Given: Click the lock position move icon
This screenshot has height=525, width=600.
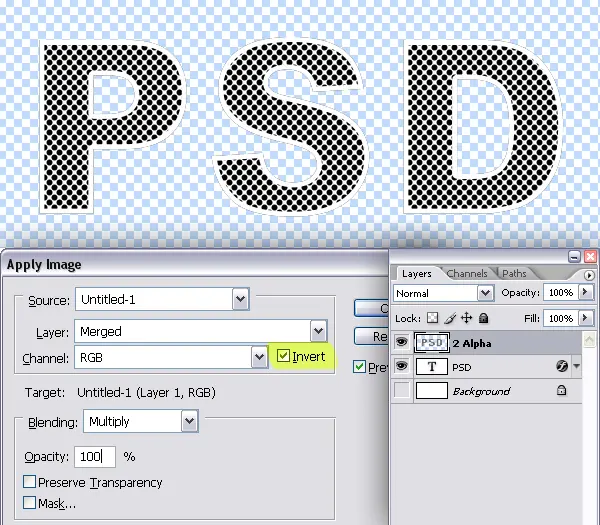Looking at the screenshot, I should tap(466, 318).
